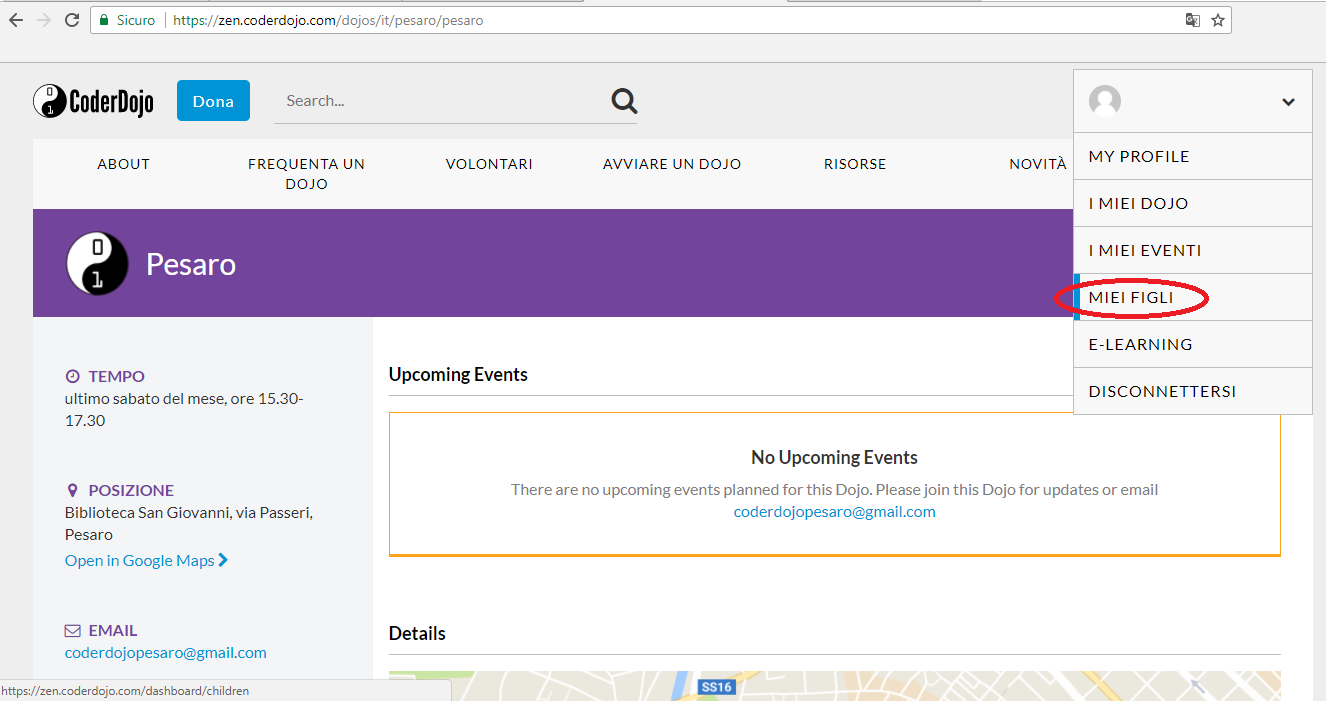Click the Details heading
The image size is (1326, 701).
pyautogui.click(x=417, y=633)
